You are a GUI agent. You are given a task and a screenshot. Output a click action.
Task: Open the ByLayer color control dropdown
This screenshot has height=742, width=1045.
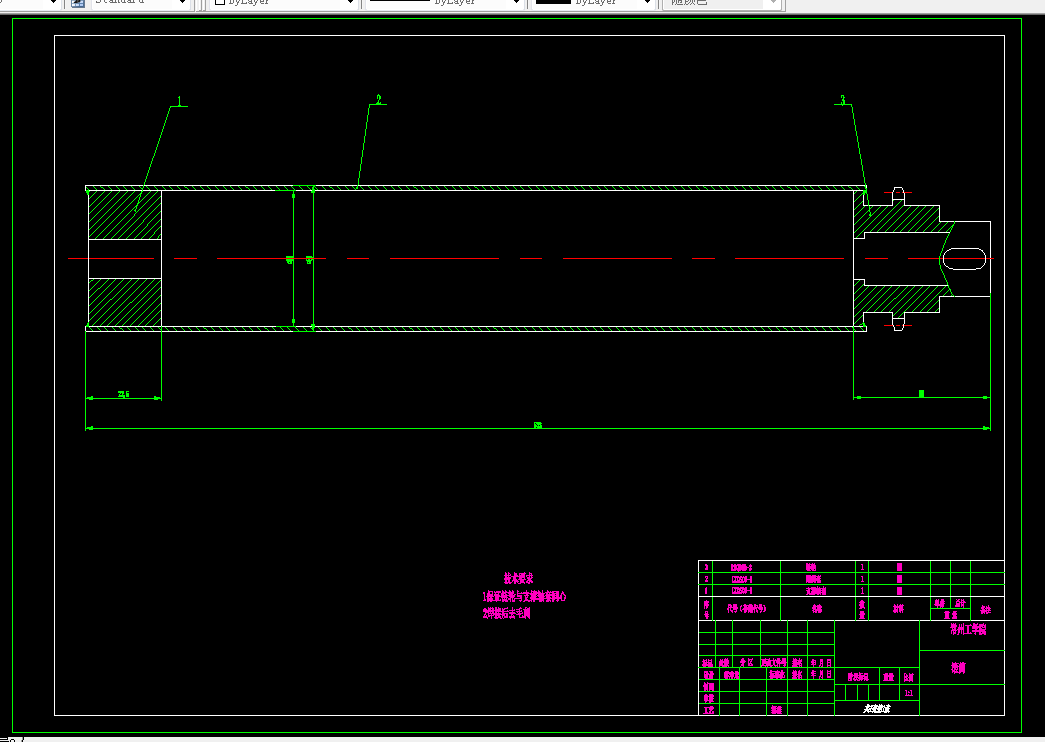(x=285, y=3)
